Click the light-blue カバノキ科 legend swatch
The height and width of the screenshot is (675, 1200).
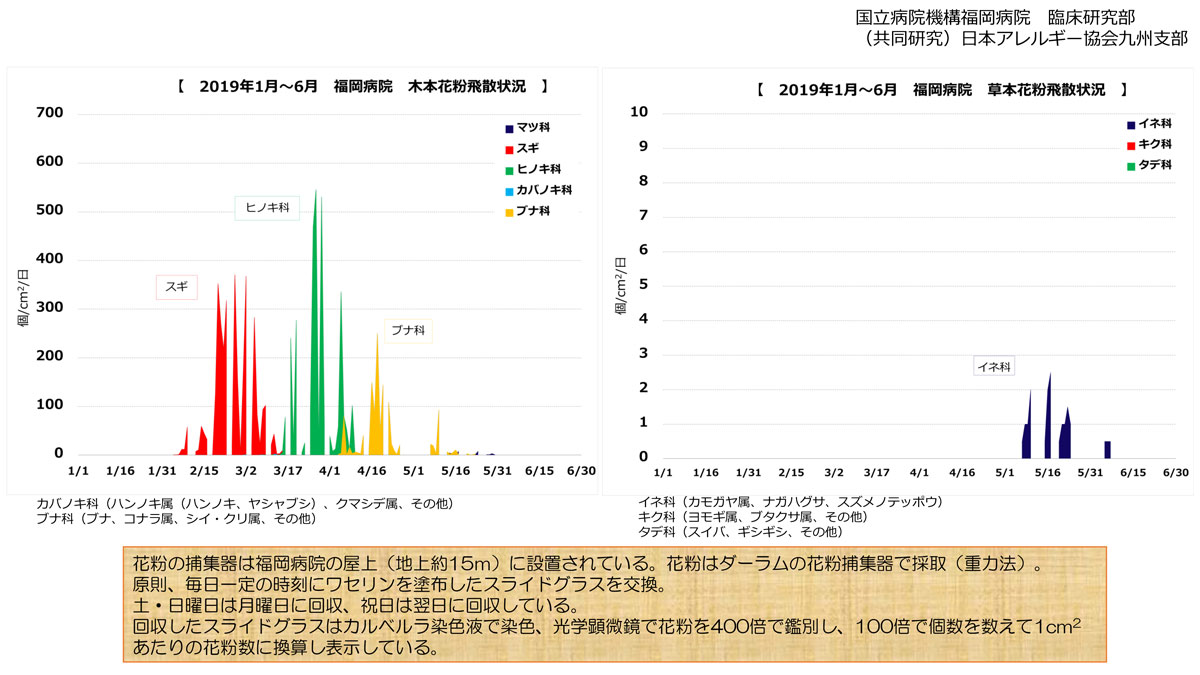point(509,190)
